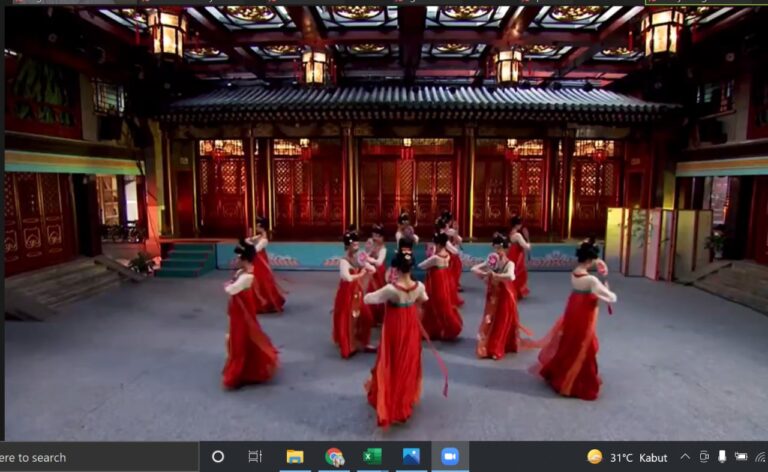Open Cortana circle icon
This screenshot has width=768, height=472.
click(218, 457)
